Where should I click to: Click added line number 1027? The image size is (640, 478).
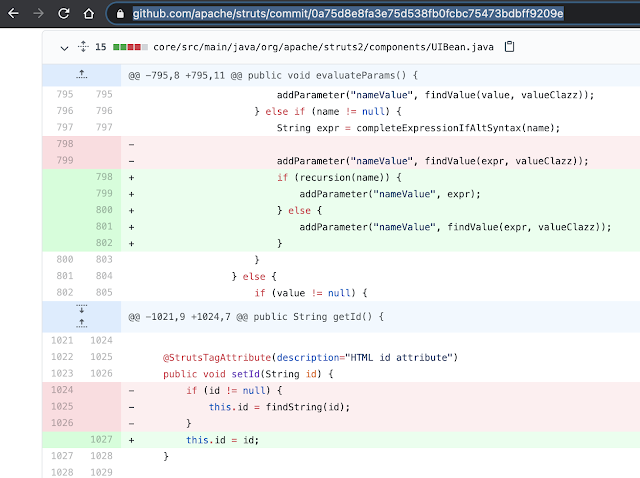[101, 439]
